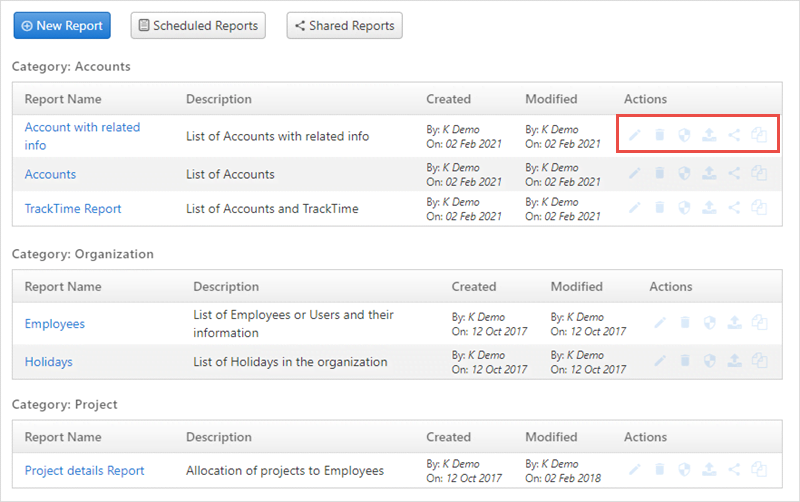View Shared Reports
Image resolution: width=800 pixels, height=502 pixels.
[344, 26]
